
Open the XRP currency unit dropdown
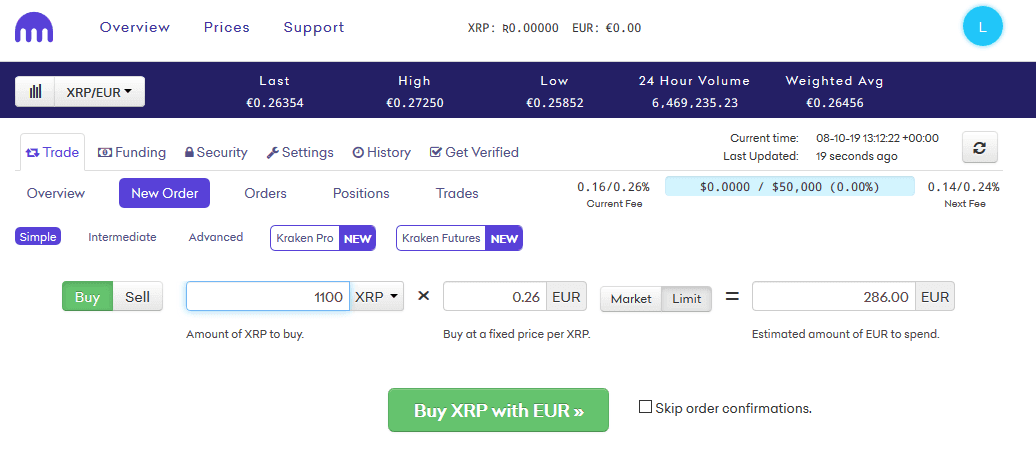[x=377, y=297]
